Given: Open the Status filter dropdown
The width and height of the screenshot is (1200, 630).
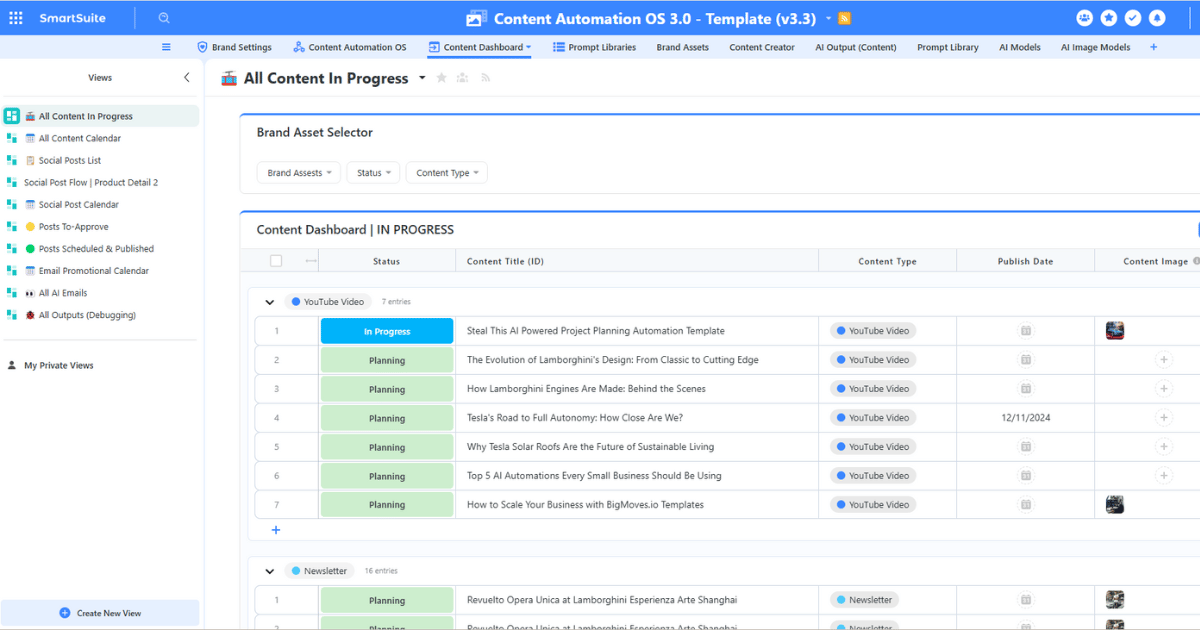Looking at the screenshot, I should [374, 173].
